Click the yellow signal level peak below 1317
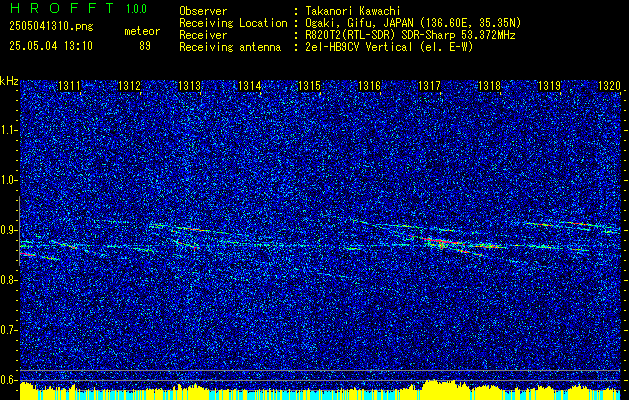The width and height of the screenshot is (629, 400). pyautogui.click(x=439, y=389)
